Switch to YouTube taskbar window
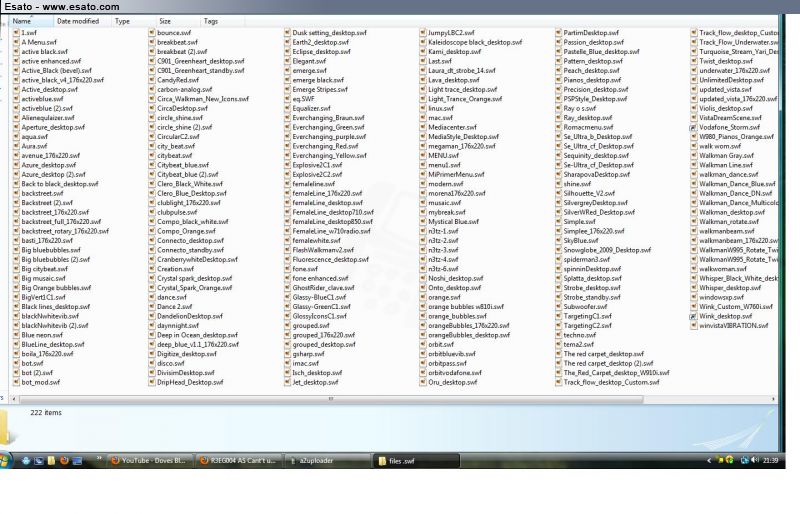800x514 pixels. coord(151,460)
